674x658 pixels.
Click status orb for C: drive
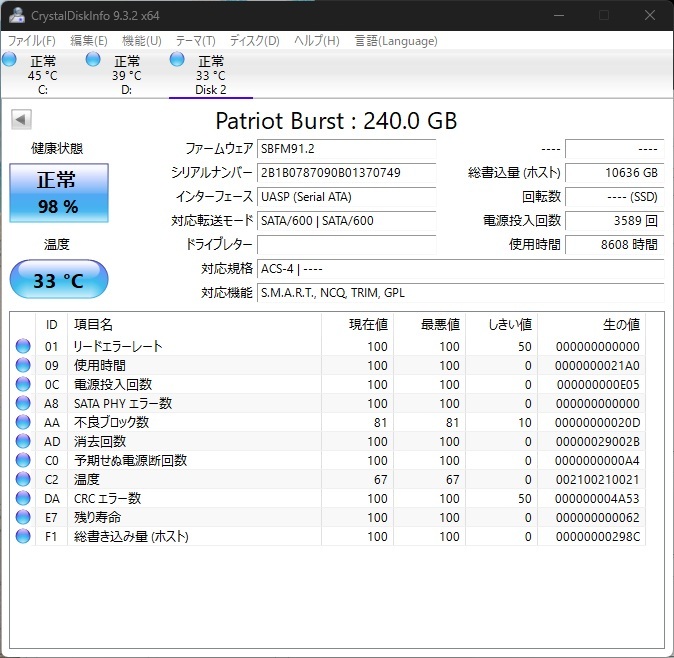point(9,59)
